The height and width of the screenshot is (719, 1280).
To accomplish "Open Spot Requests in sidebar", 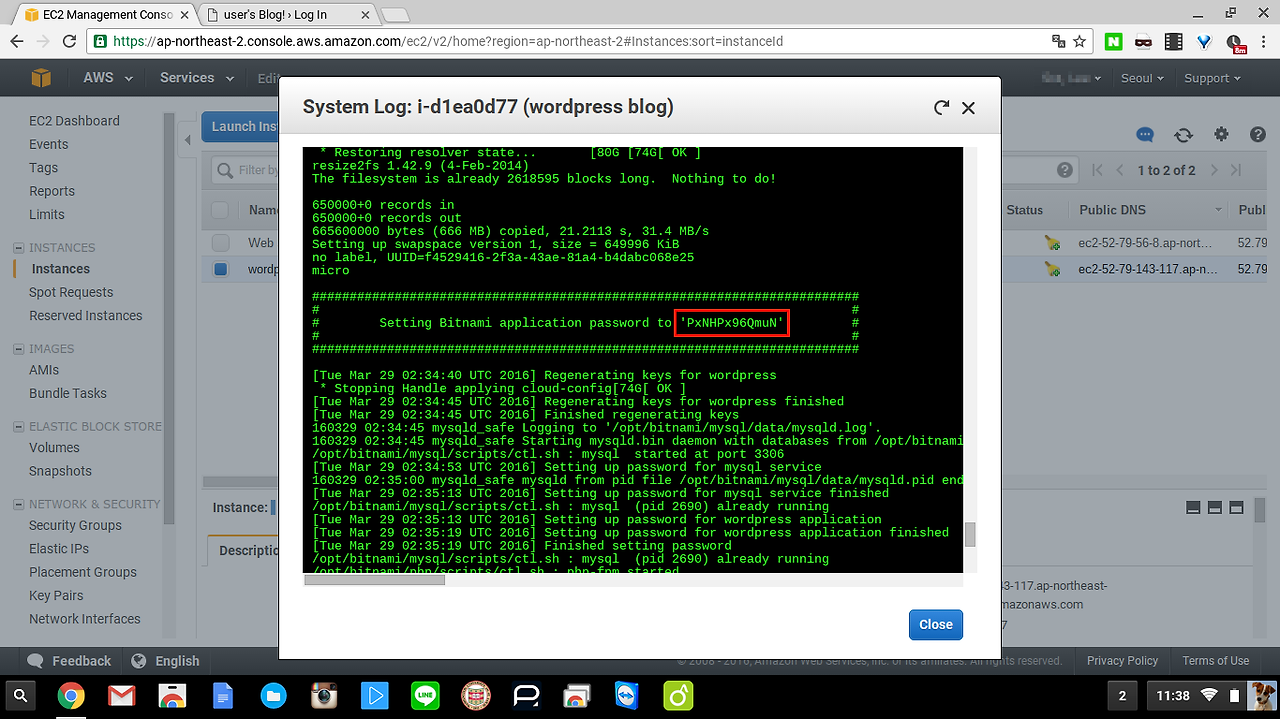I will (71, 292).
